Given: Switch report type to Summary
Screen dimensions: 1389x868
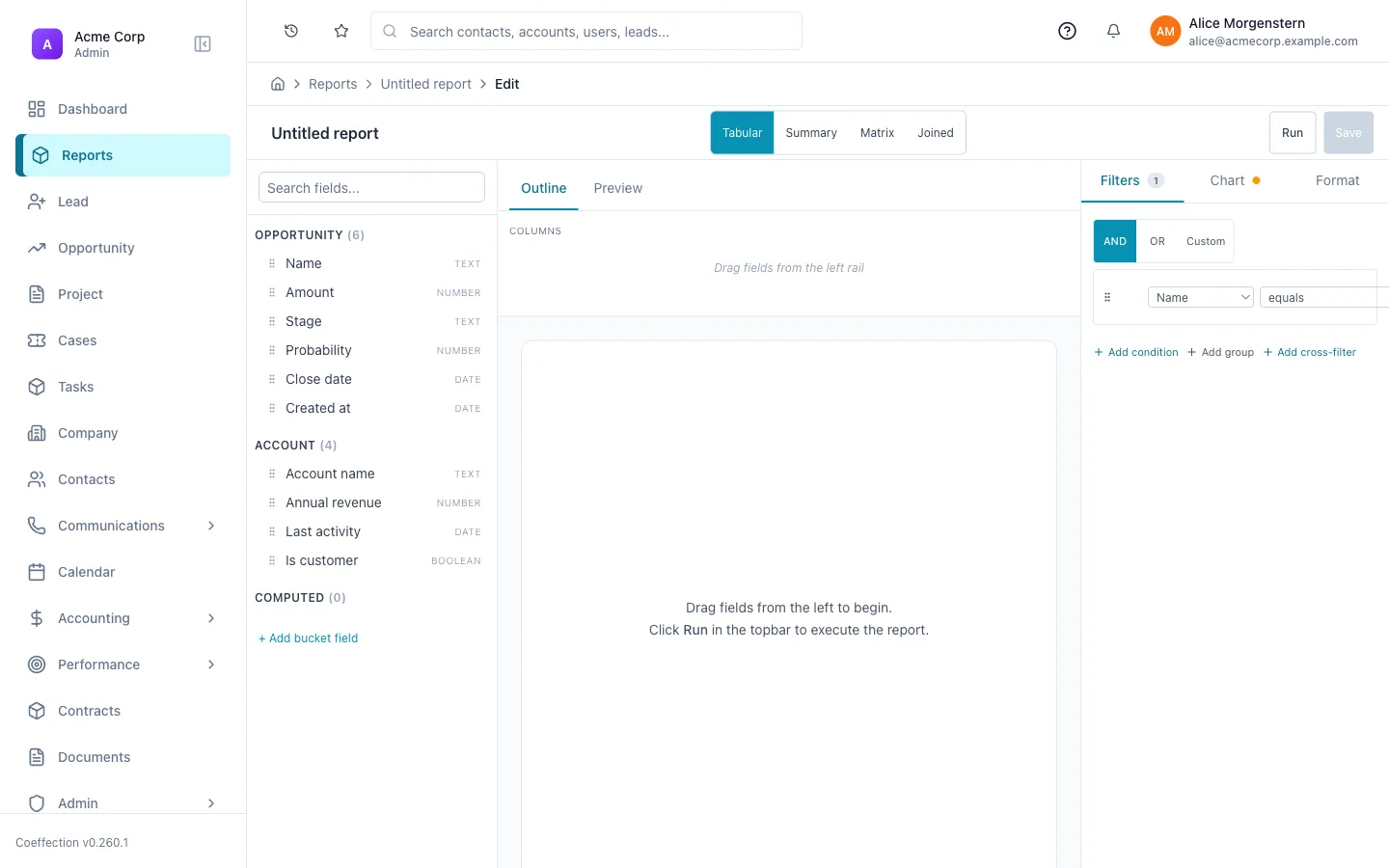Looking at the screenshot, I should point(811,133).
